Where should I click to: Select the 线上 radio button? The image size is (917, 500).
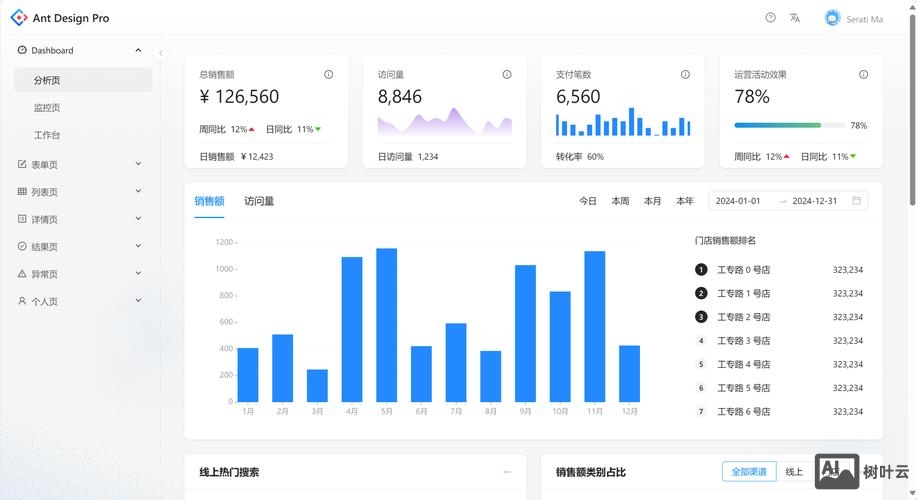pyautogui.click(x=794, y=471)
